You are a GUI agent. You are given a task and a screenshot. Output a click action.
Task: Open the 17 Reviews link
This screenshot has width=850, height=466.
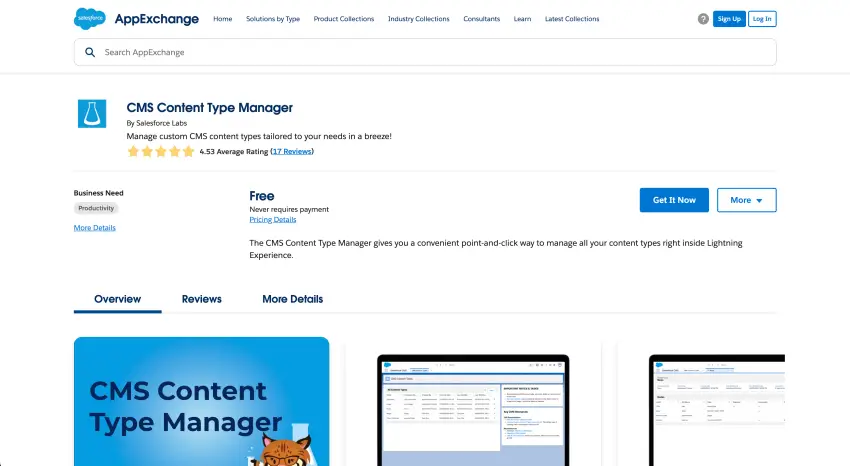pos(292,152)
